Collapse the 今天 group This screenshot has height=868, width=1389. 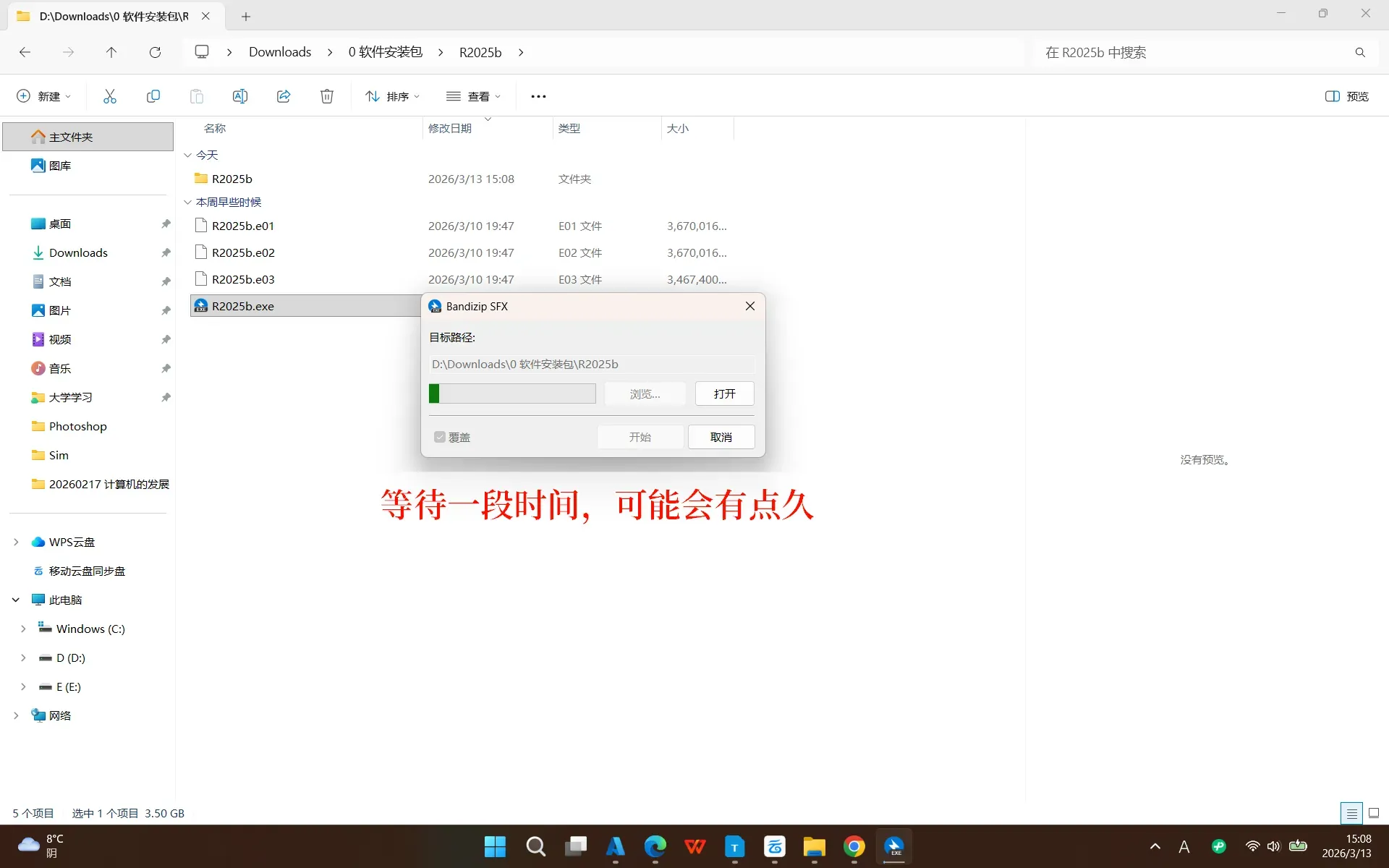click(187, 155)
